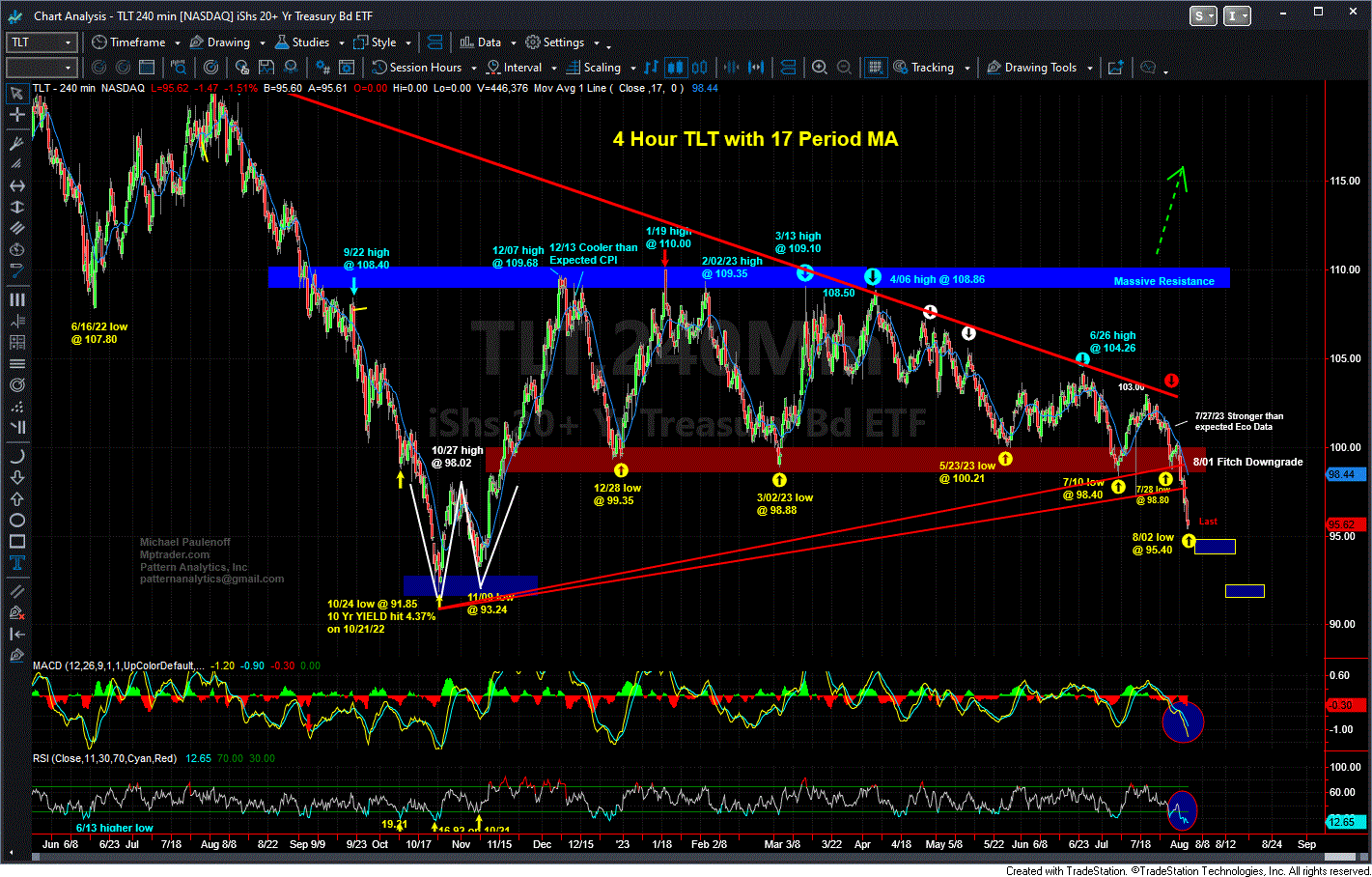The image size is (1372, 877).
Task: Expand the Session Hours dropdown arrow
Action: point(473,69)
